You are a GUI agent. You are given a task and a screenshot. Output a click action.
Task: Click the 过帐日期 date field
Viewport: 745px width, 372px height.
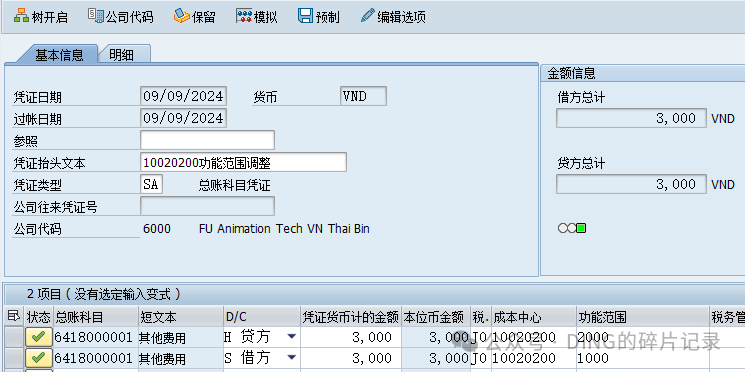point(183,118)
